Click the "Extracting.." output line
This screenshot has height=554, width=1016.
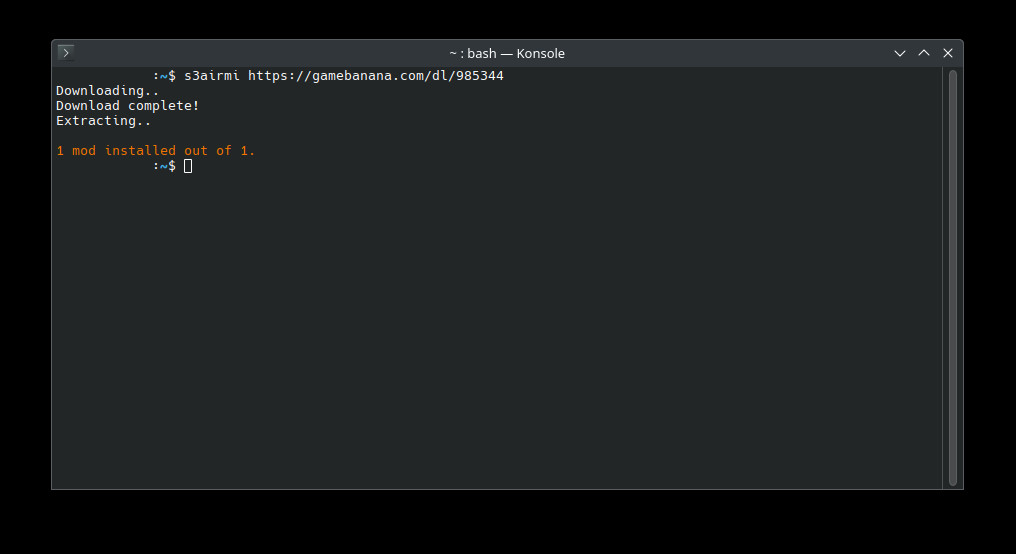click(x=103, y=121)
